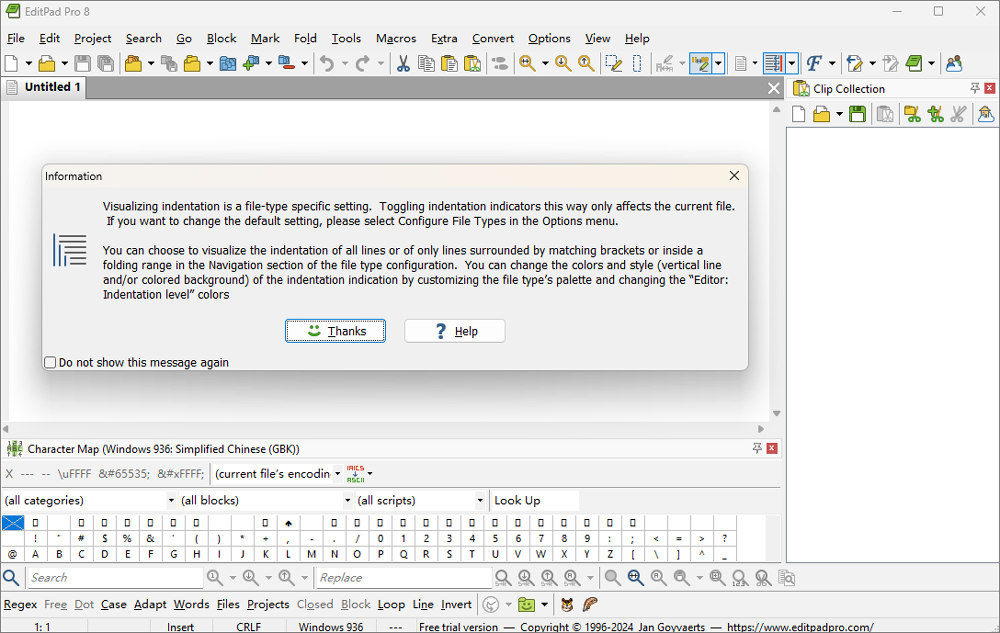Click the green notebook icon in the toolbar
Image resolution: width=1000 pixels, height=633 pixels.
point(914,63)
